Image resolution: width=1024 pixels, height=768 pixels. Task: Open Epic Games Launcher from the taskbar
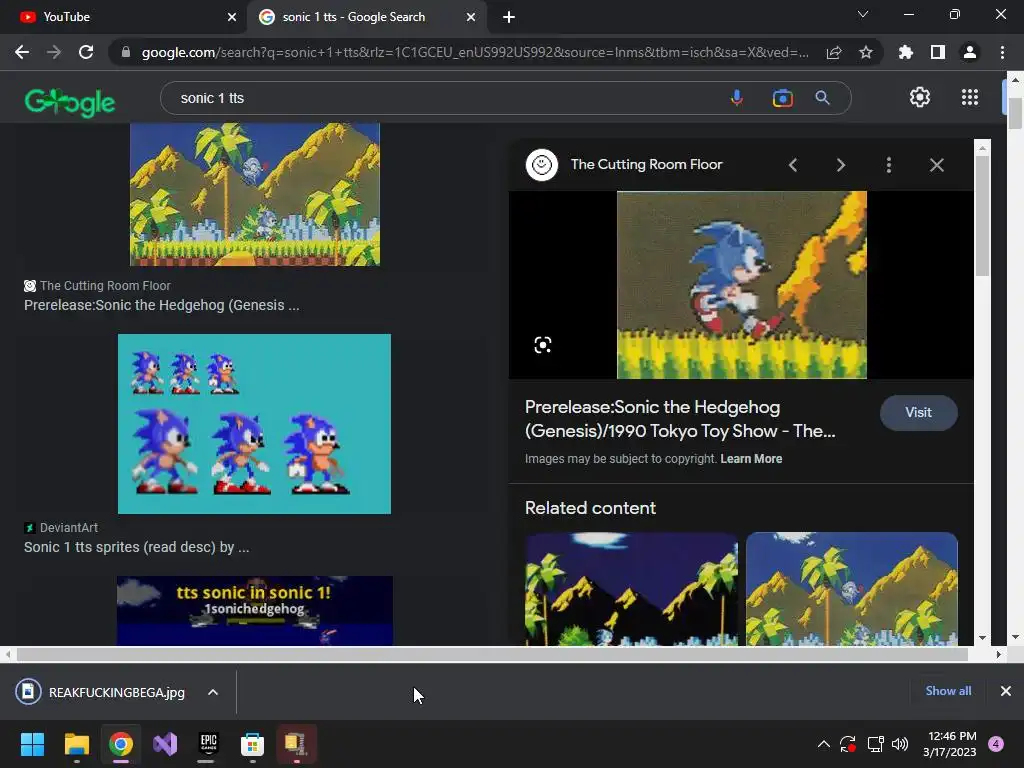[x=208, y=744]
